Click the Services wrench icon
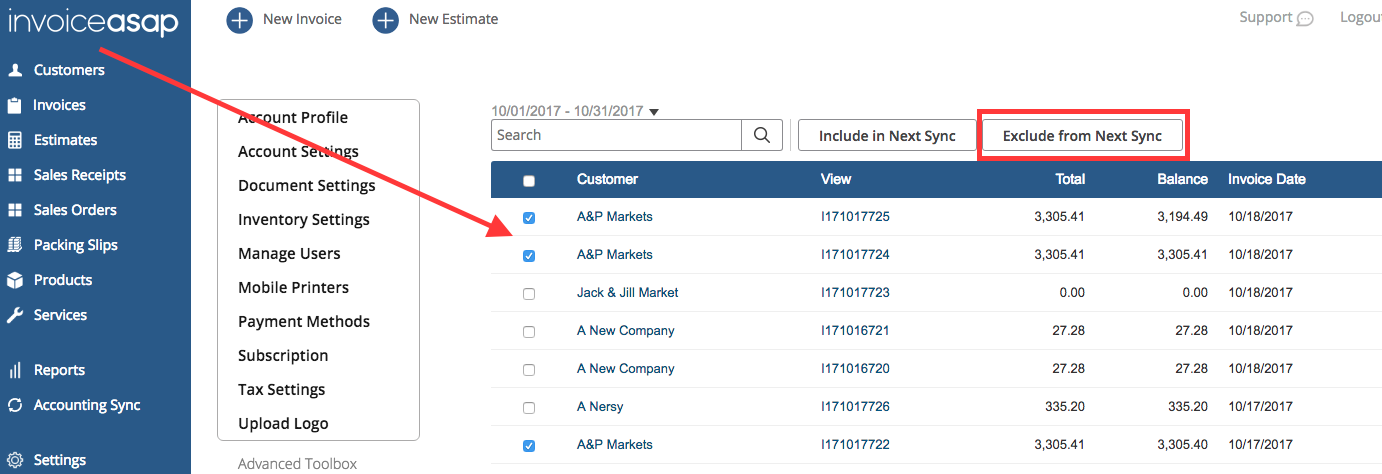The height and width of the screenshot is (474, 1382). tap(15, 315)
